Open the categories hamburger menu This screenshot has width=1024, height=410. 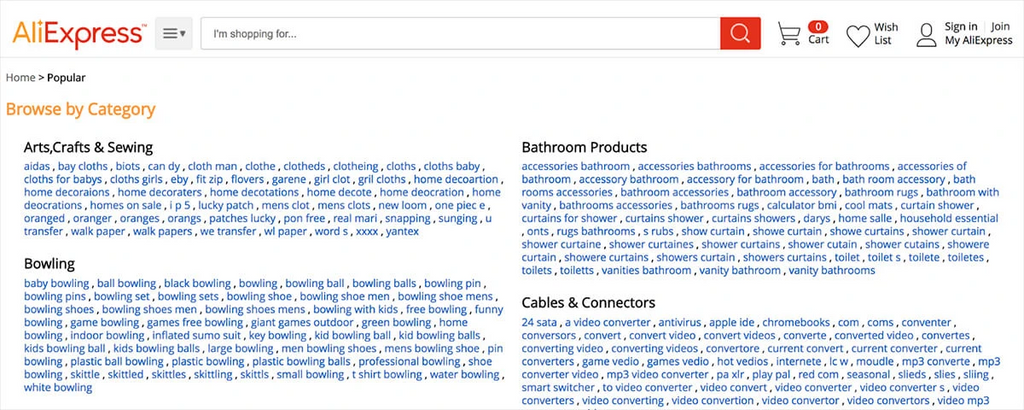point(174,34)
